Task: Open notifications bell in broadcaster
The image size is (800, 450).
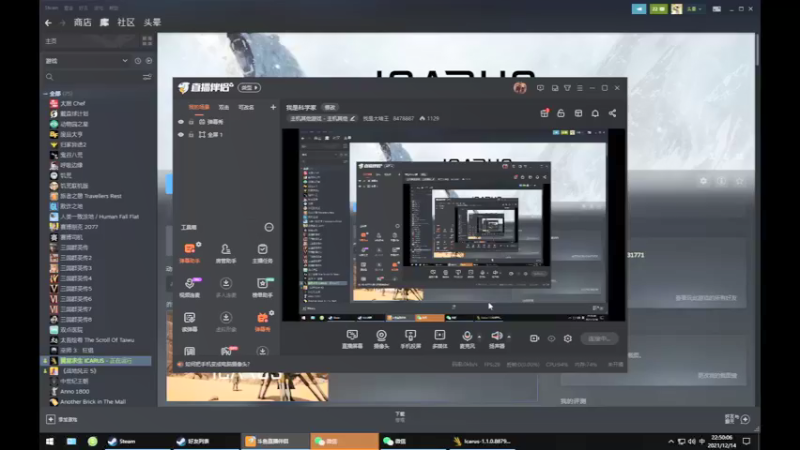Action: (595, 113)
